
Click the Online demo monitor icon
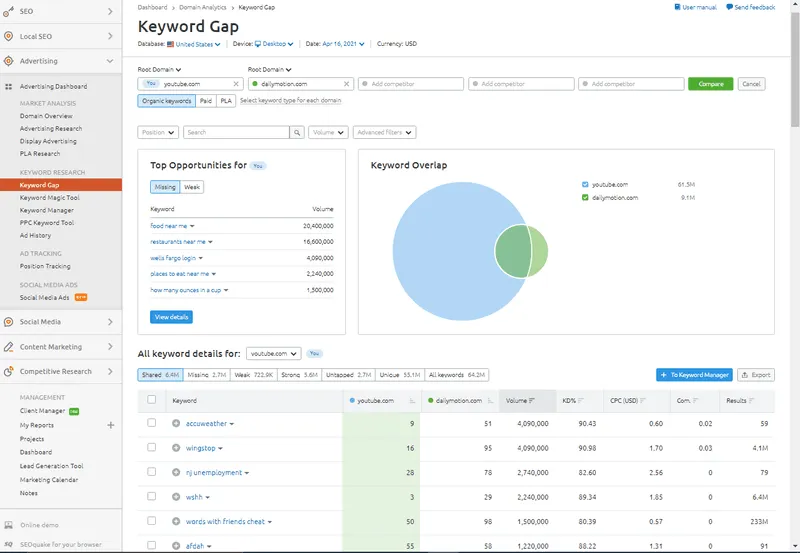(x=8, y=525)
